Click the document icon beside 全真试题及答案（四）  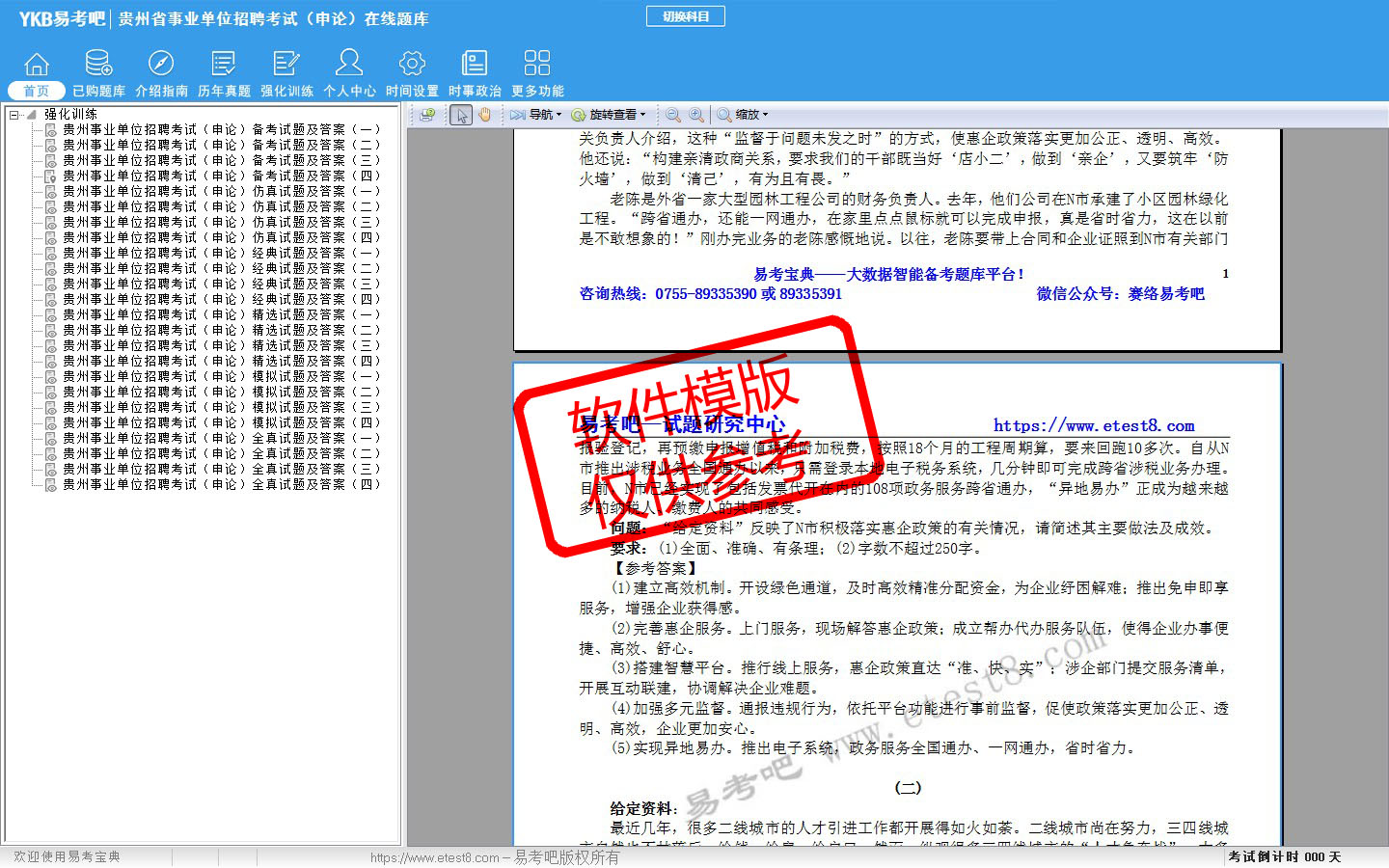click(51, 484)
